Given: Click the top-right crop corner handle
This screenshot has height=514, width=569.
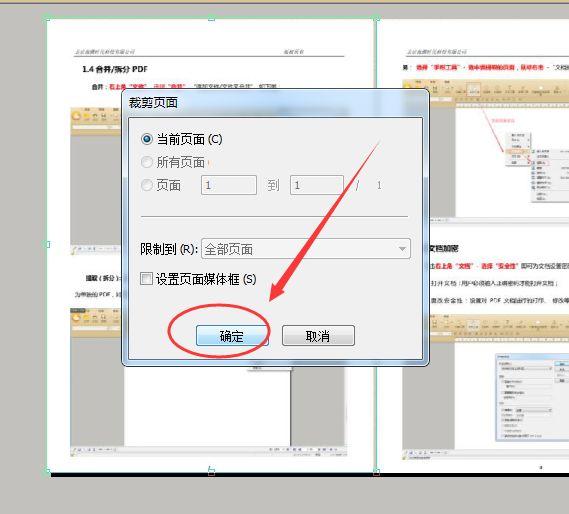Looking at the screenshot, I should coord(376,17).
